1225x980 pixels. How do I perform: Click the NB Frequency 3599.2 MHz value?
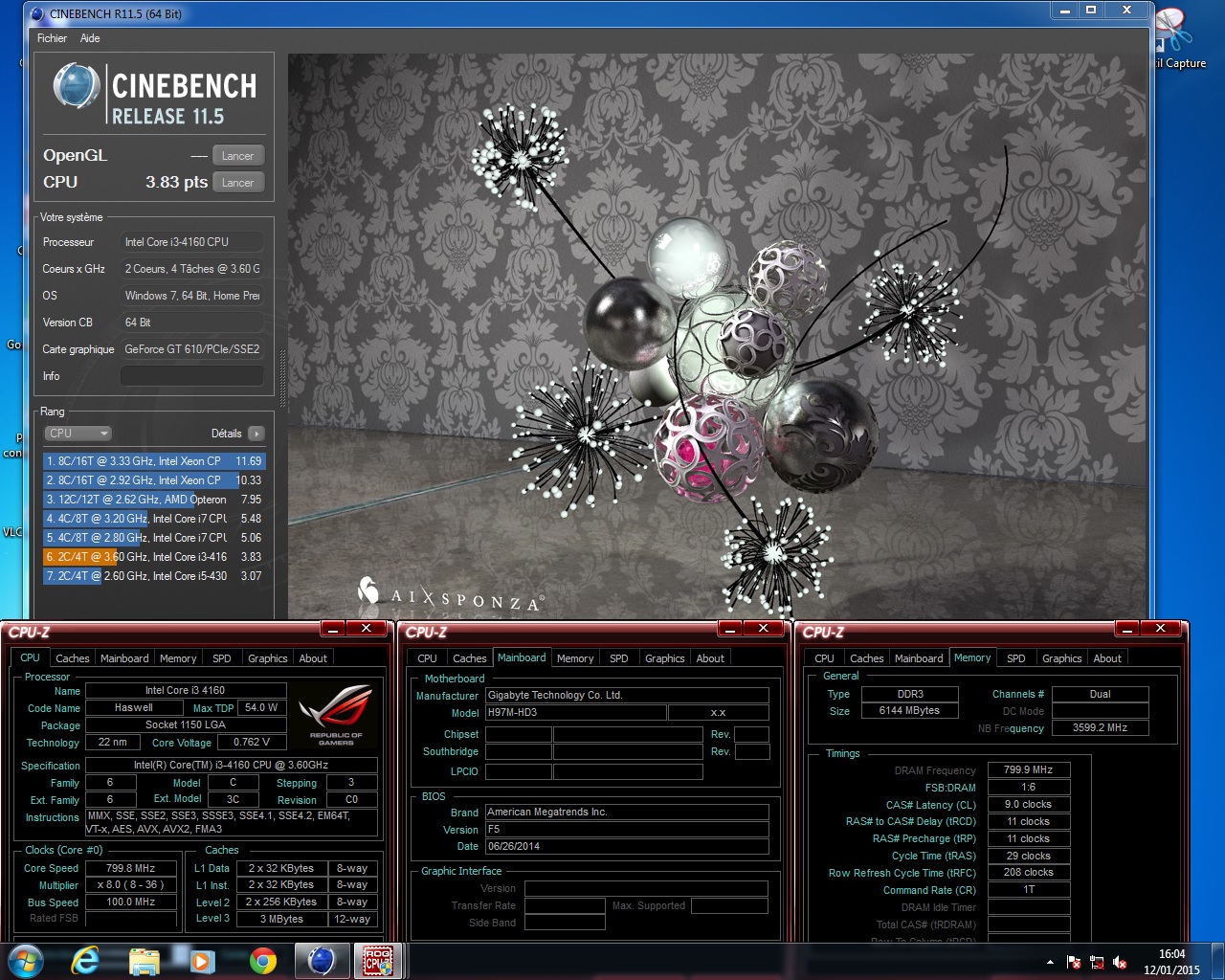(1100, 728)
